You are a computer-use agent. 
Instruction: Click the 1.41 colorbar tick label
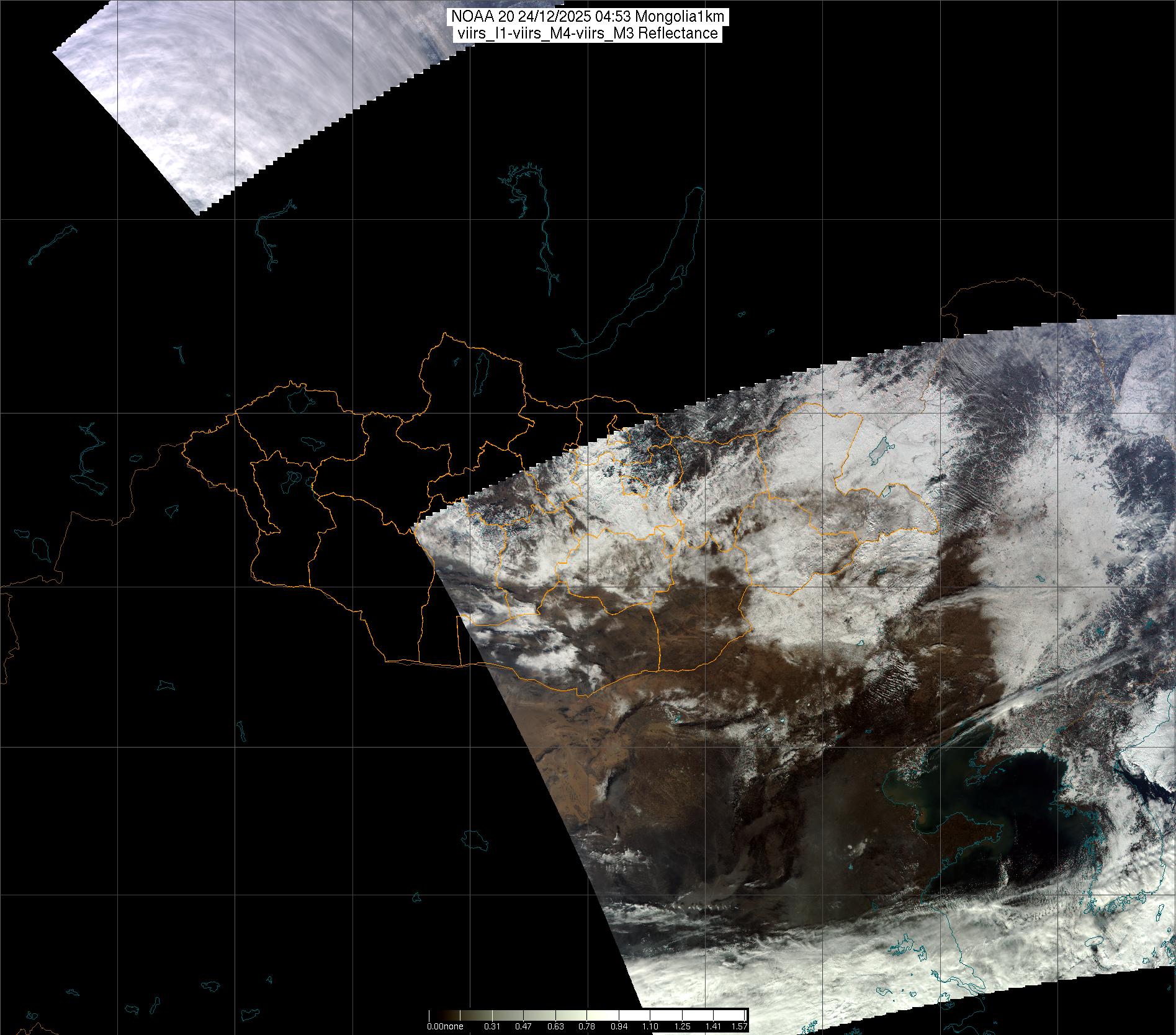tap(714, 1026)
